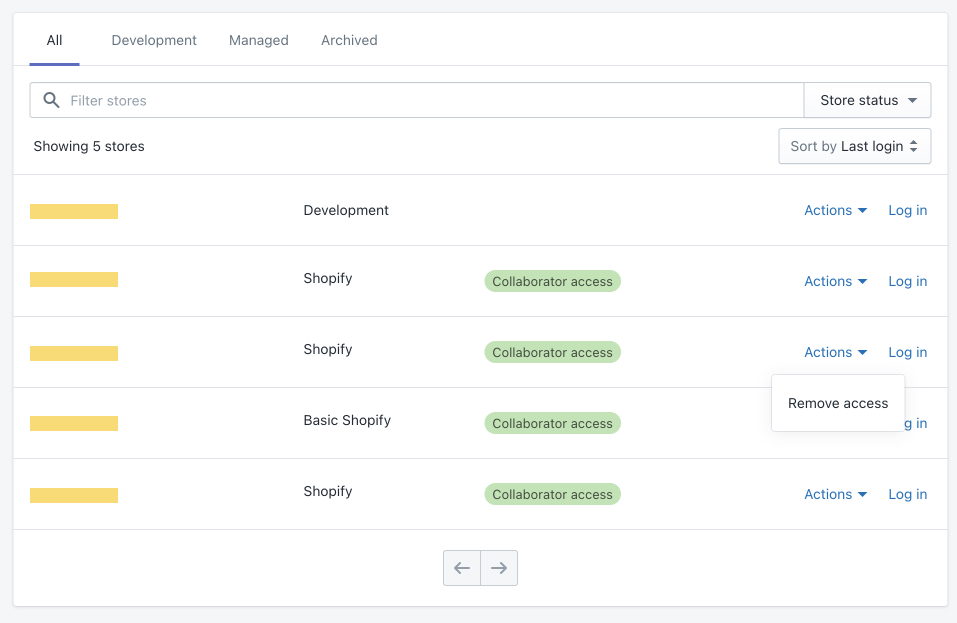Expand Actions for the last Shopify store

(x=835, y=494)
